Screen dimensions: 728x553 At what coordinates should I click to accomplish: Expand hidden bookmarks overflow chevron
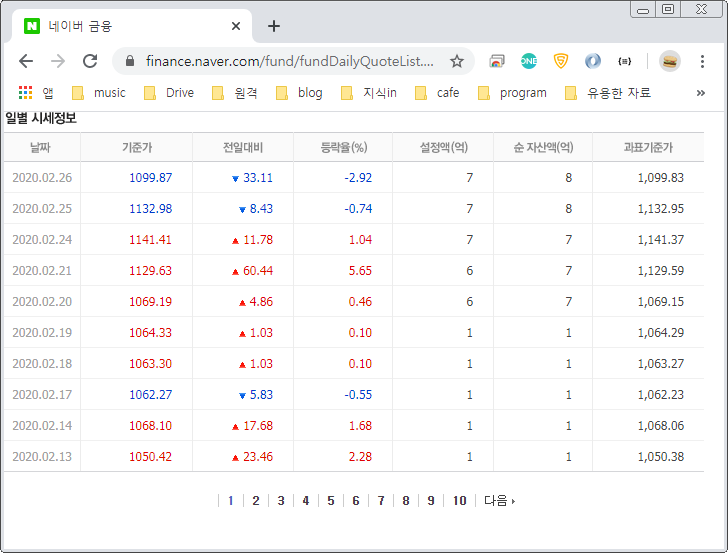pyautogui.click(x=700, y=93)
